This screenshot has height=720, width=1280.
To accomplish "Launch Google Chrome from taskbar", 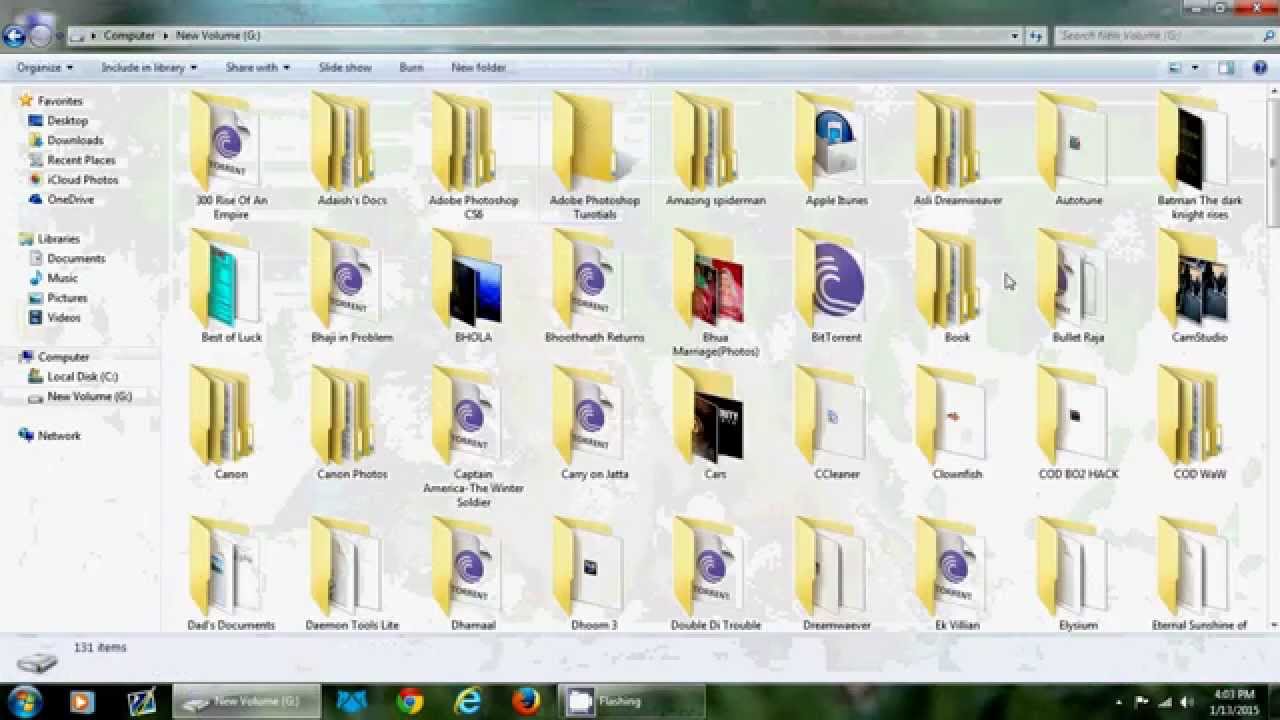I will pyautogui.click(x=410, y=701).
